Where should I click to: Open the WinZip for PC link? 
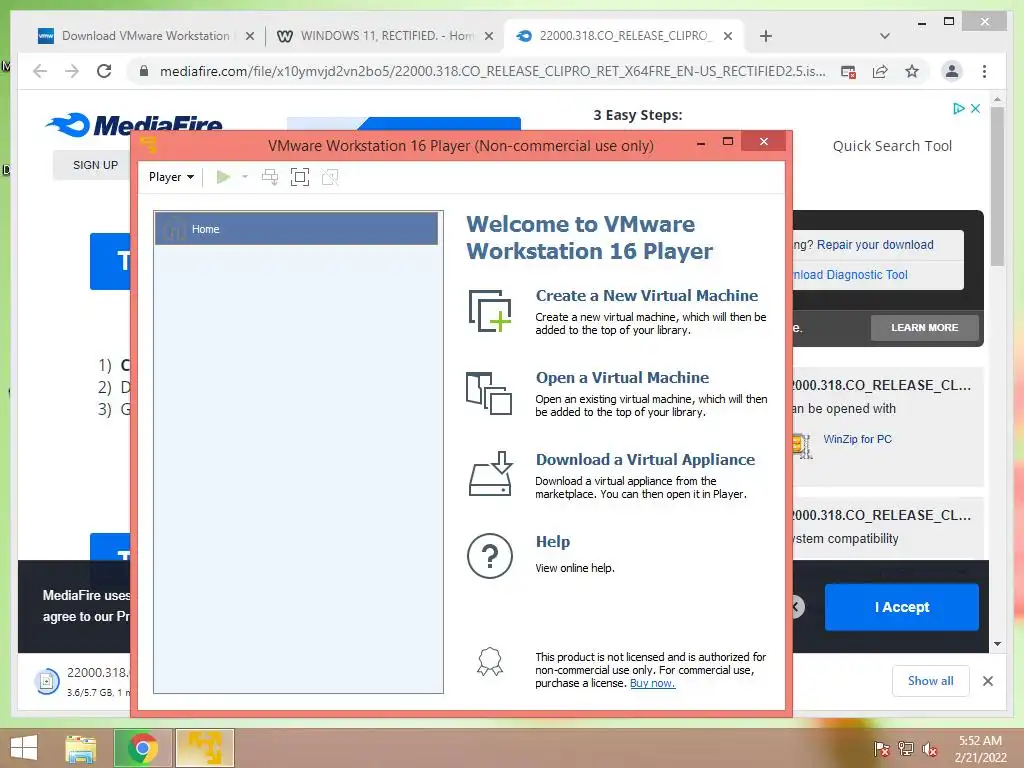coord(857,440)
